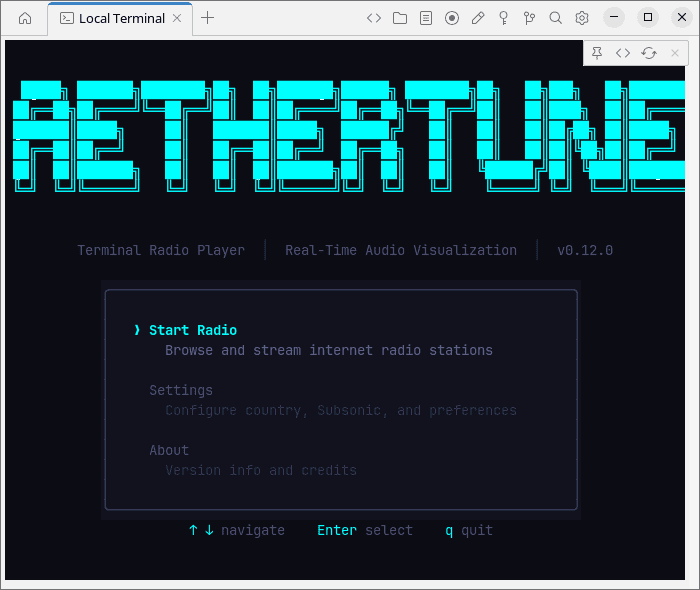Click the pencil edit icon
The width and height of the screenshot is (700, 590).
pos(478,18)
